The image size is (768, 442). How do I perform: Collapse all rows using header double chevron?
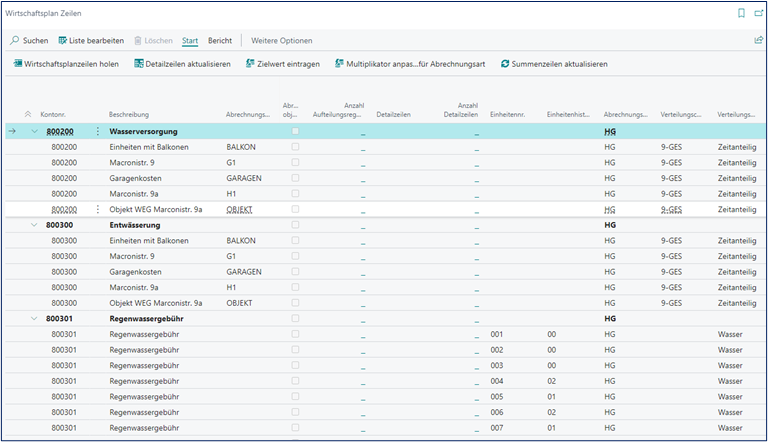coord(27,115)
